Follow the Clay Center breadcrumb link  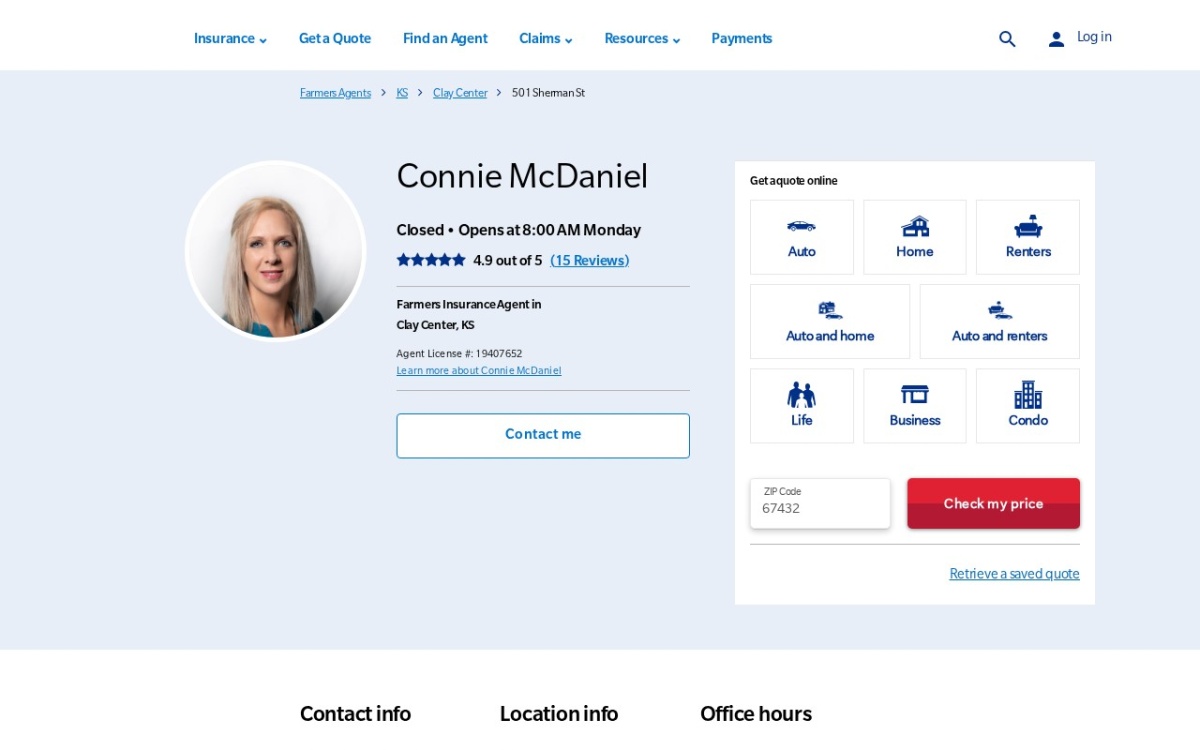pyautogui.click(x=460, y=93)
